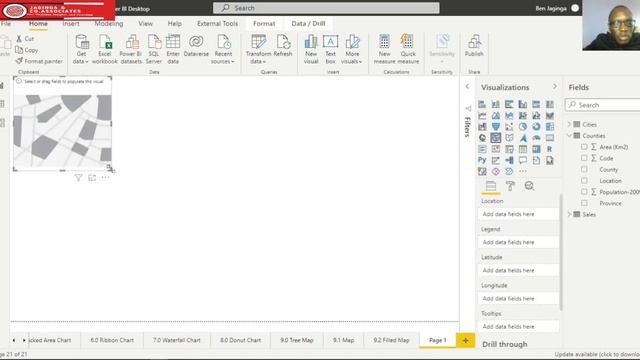This screenshot has height=360, width=640.
Task: Select the Decomposition tree visual
Action: pyautogui.click(x=509, y=160)
